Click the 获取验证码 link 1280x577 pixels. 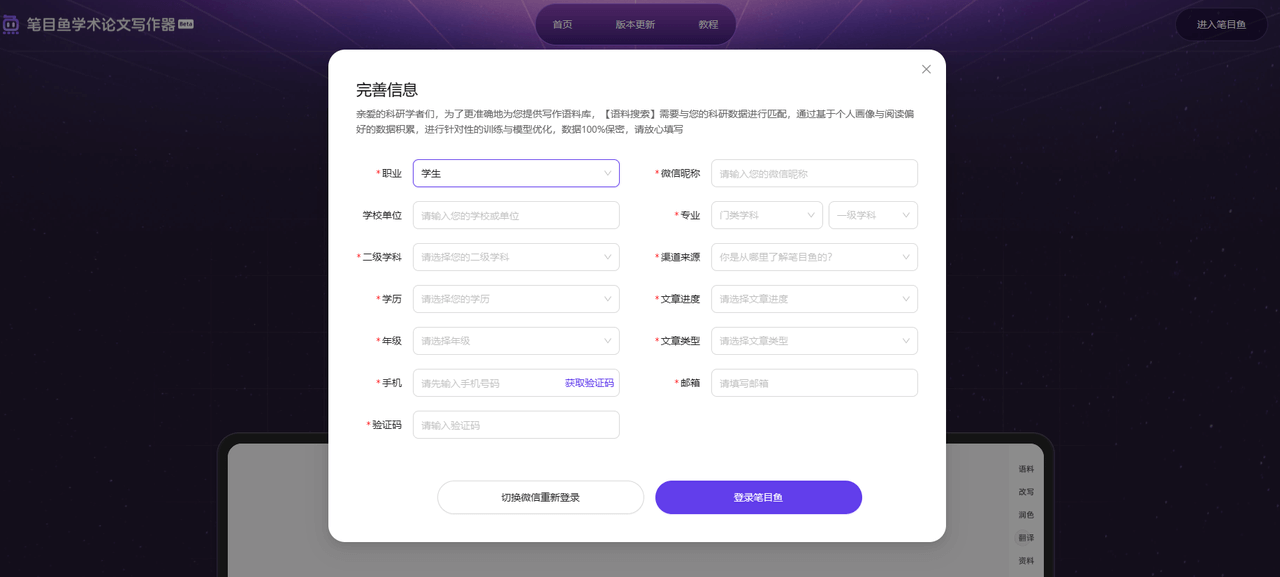[x=589, y=383]
